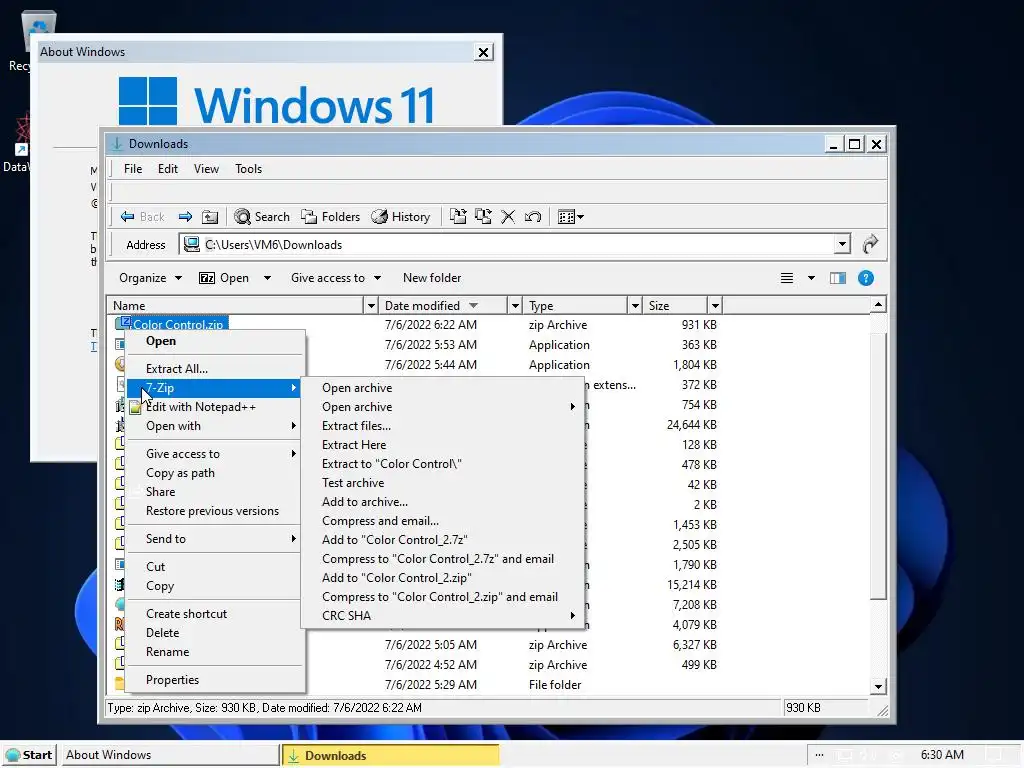Choose Add to "Color Control_2.7z"

[442, 539]
